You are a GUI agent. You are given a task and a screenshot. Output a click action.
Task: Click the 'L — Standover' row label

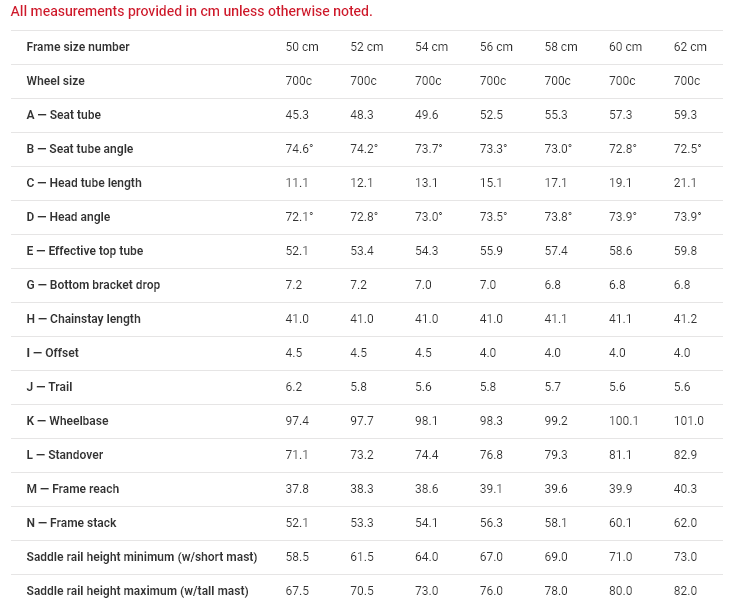pyautogui.click(x=65, y=455)
